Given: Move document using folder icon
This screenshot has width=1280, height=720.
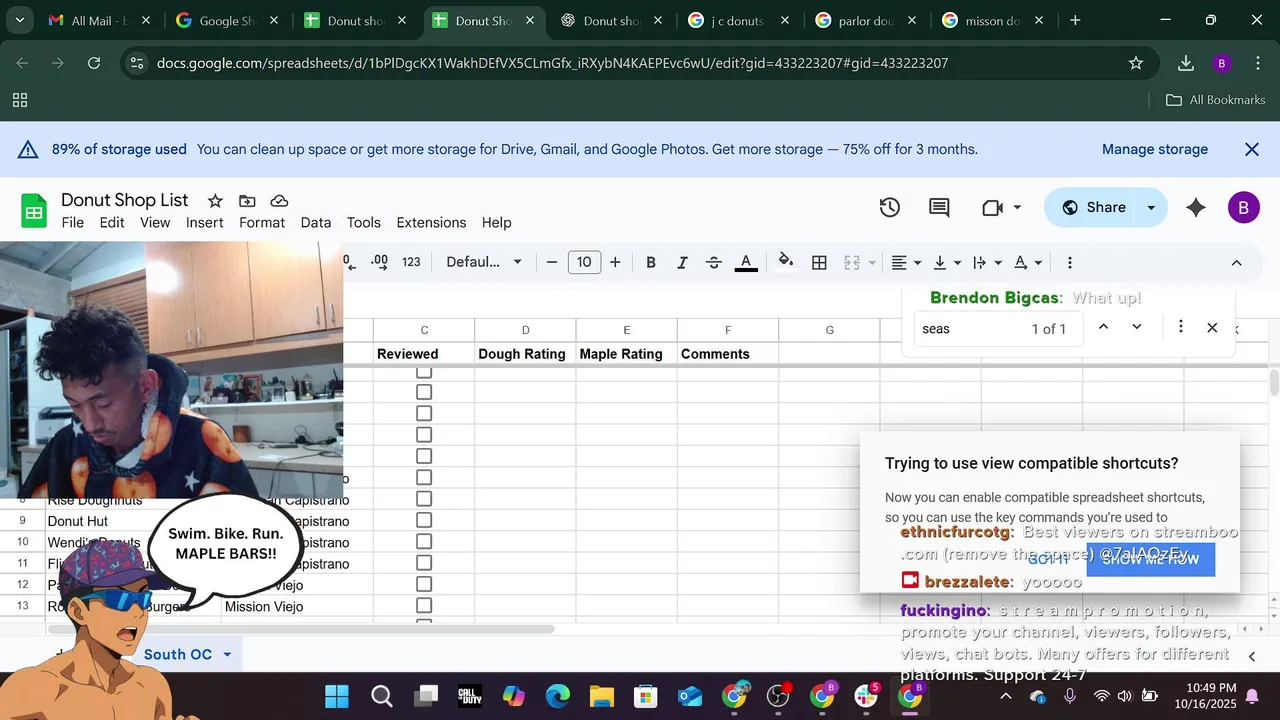Looking at the screenshot, I should tap(247, 201).
